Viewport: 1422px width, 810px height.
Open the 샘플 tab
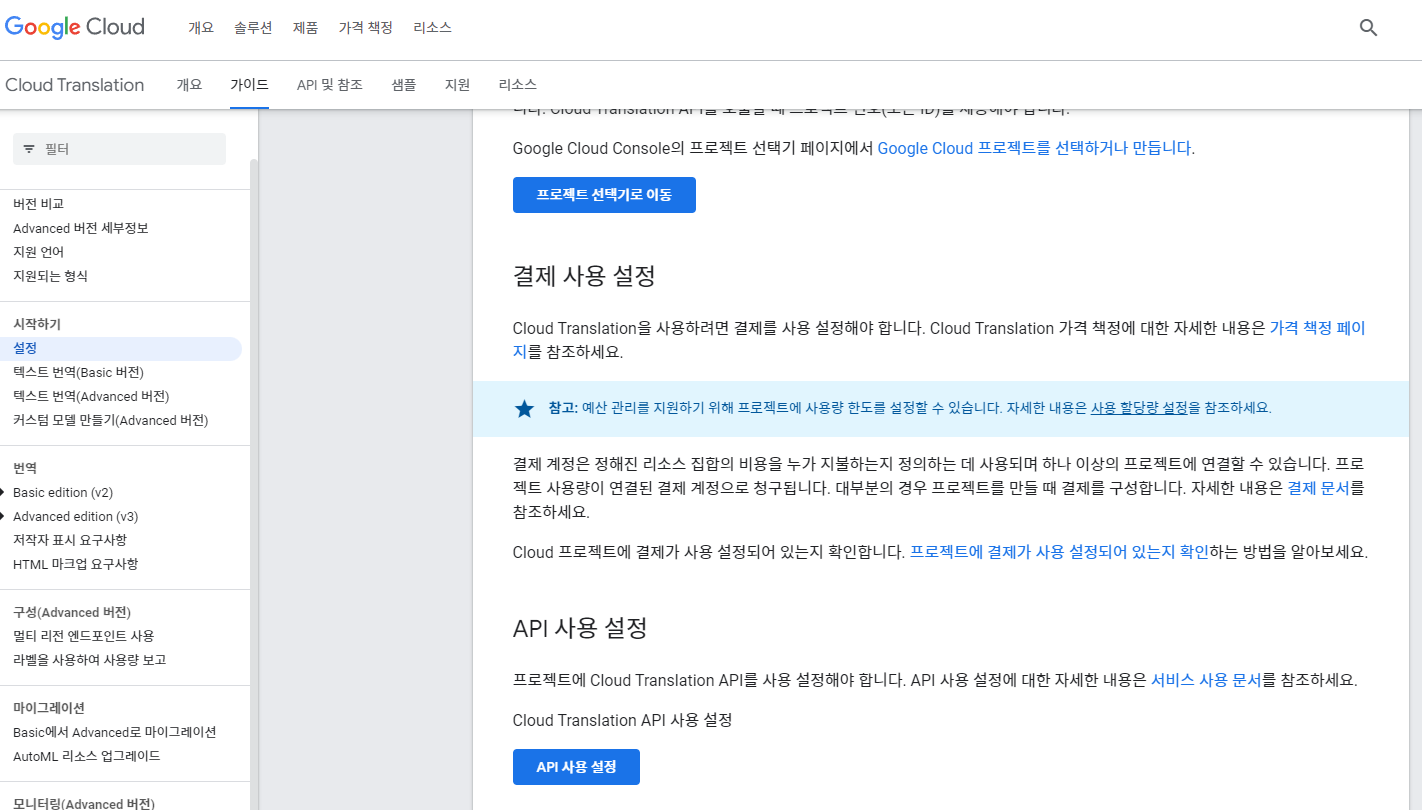coord(404,85)
